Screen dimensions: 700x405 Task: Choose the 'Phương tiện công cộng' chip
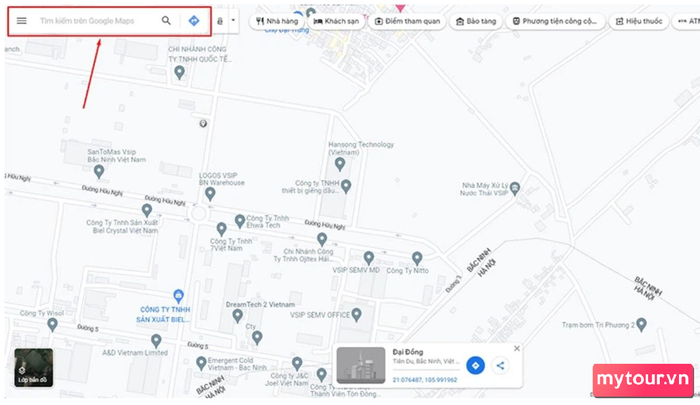(555, 21)
